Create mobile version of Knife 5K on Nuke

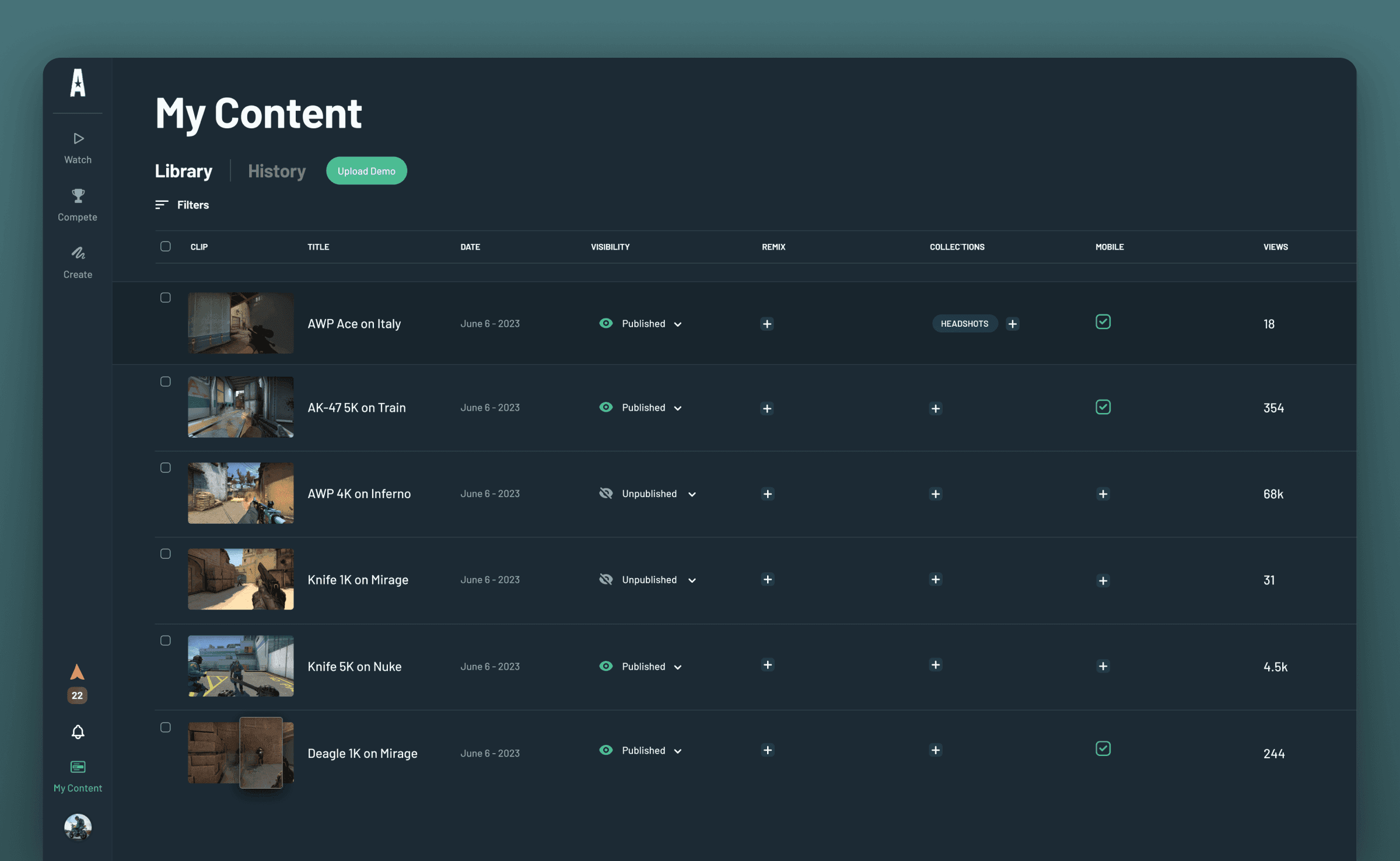coord(1103,666)
